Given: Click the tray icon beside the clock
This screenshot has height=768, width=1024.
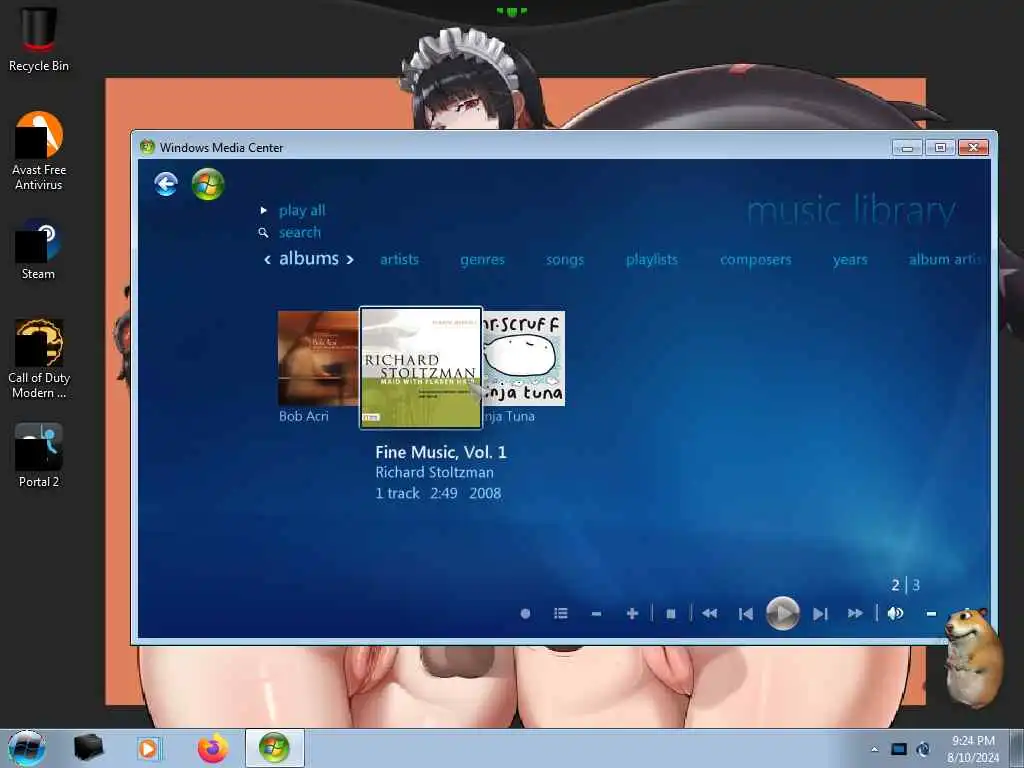Looking at the screenshot, I should [x=923, y=749].
